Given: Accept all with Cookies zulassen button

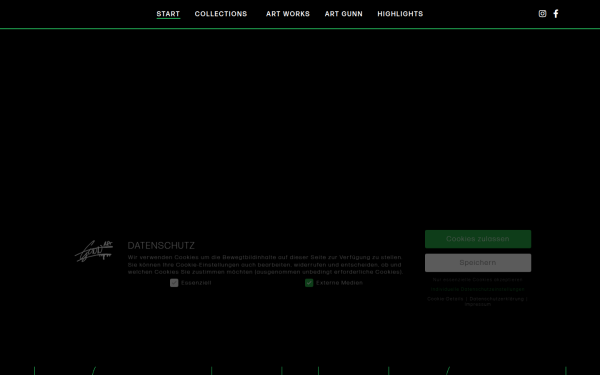Looking at the screenshot, I should coord(478,239).
